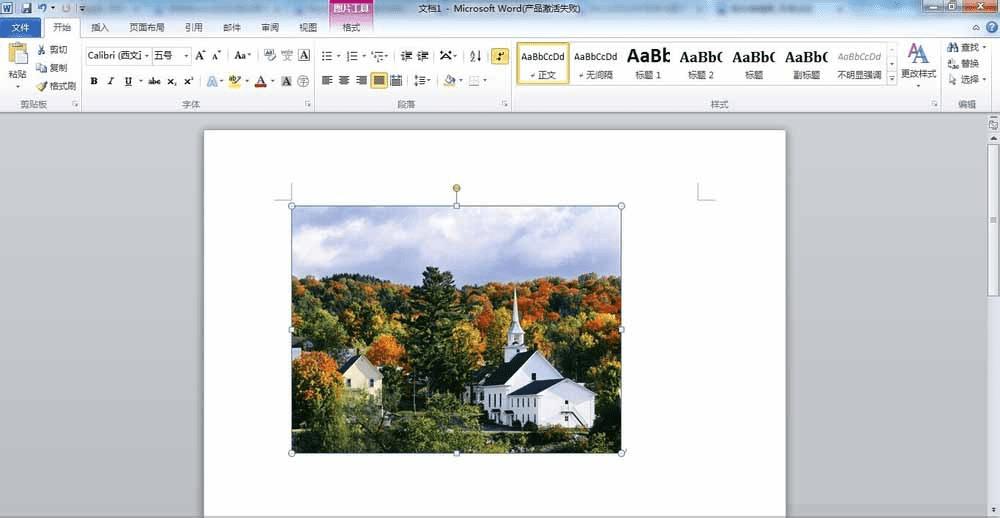Select Format Painter (格式刷)
1000x518 pixels.
(56, 85)
